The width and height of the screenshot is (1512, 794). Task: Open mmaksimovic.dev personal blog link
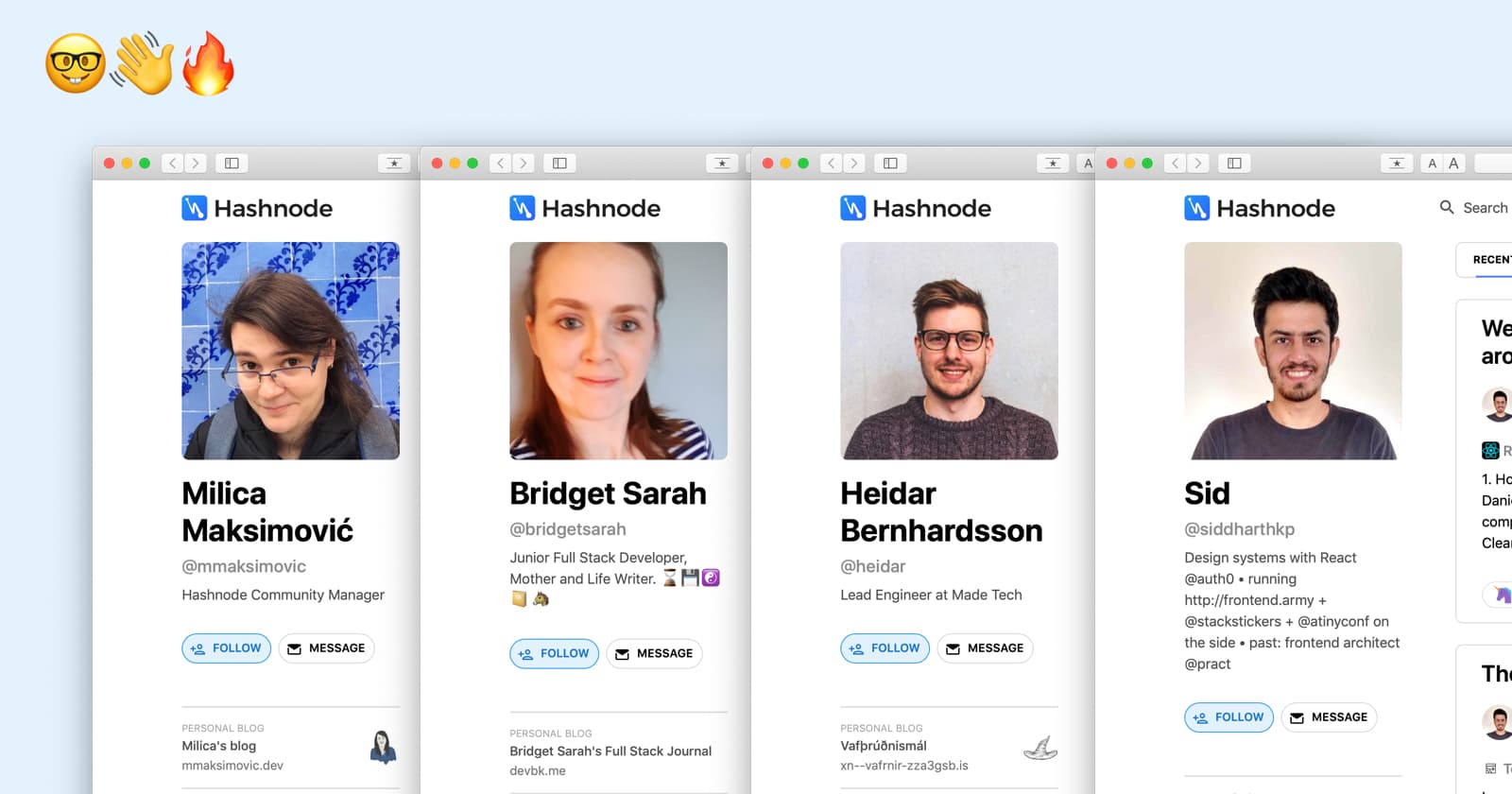(x=232, y=766)
